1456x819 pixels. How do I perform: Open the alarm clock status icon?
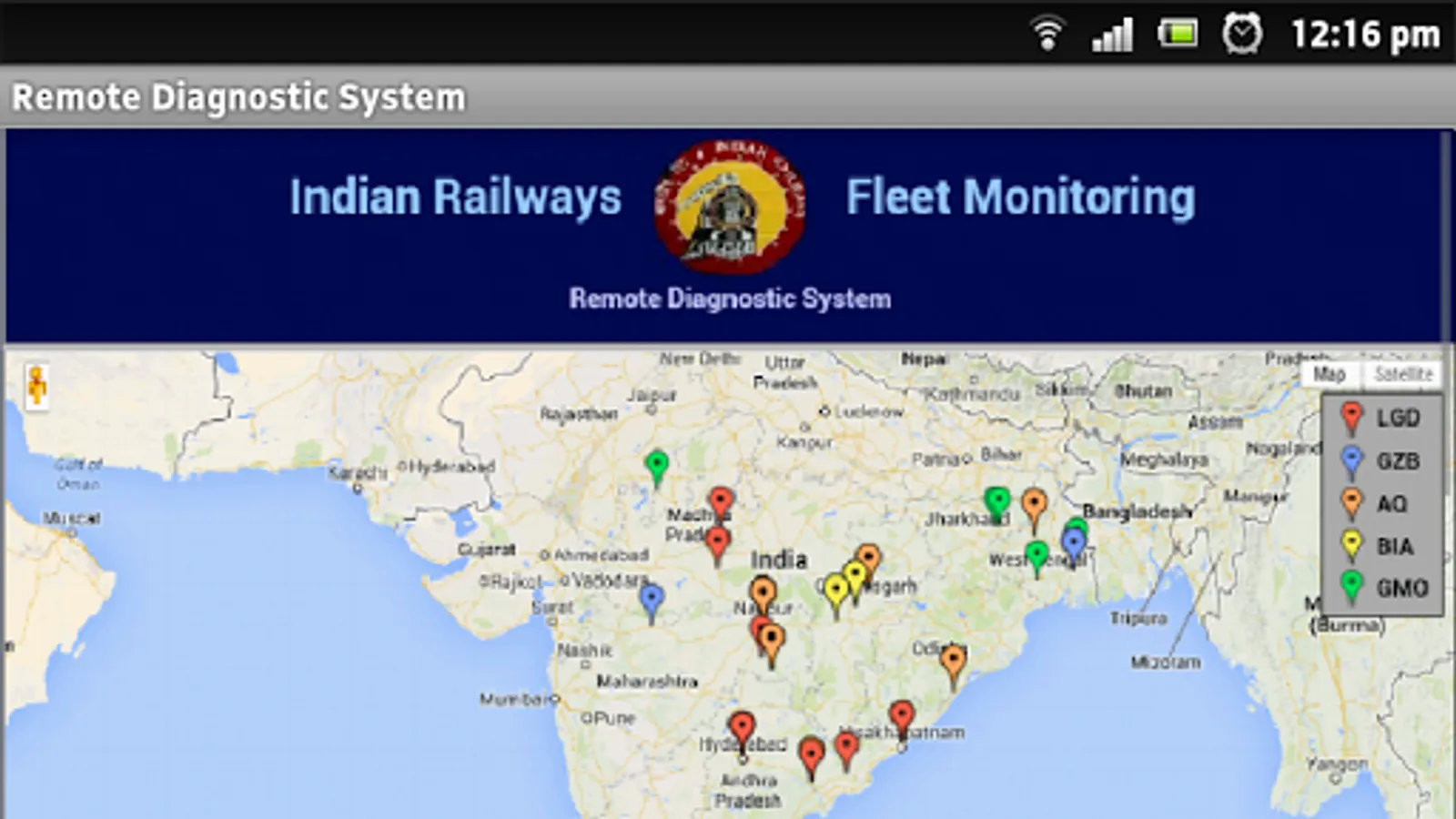pos(1242,34)
